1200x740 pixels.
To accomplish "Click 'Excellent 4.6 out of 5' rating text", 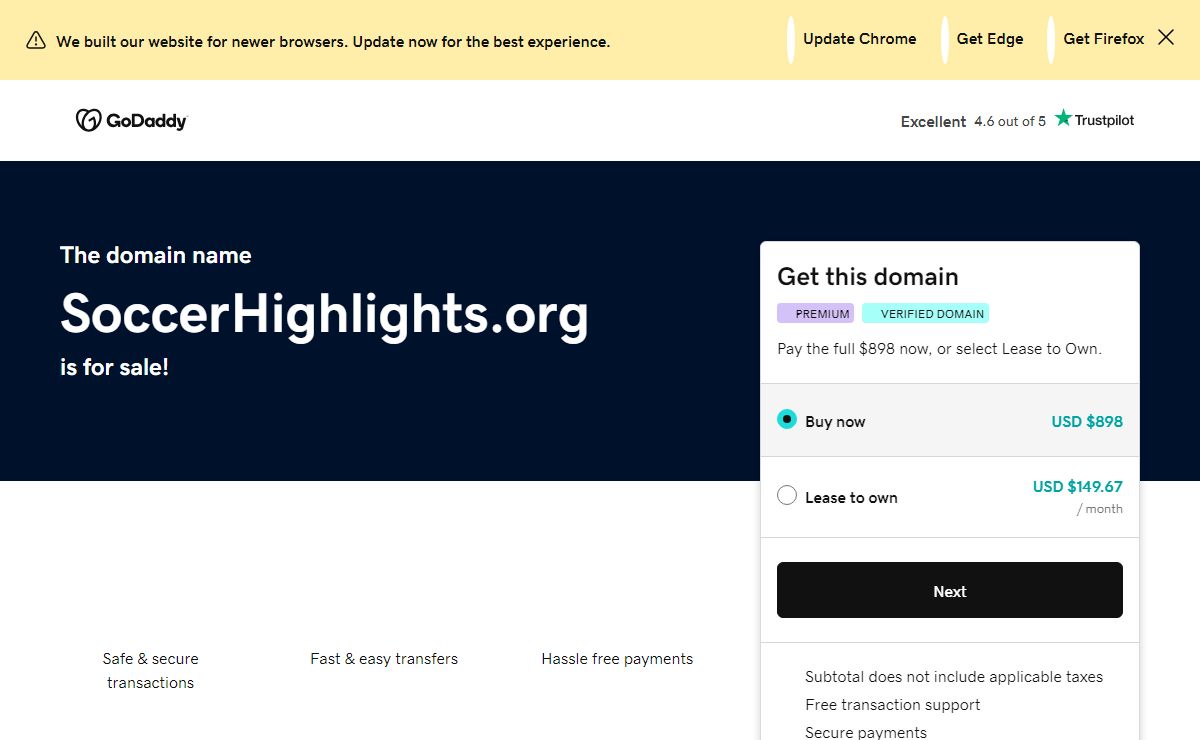I will click(x=973, y=122).
